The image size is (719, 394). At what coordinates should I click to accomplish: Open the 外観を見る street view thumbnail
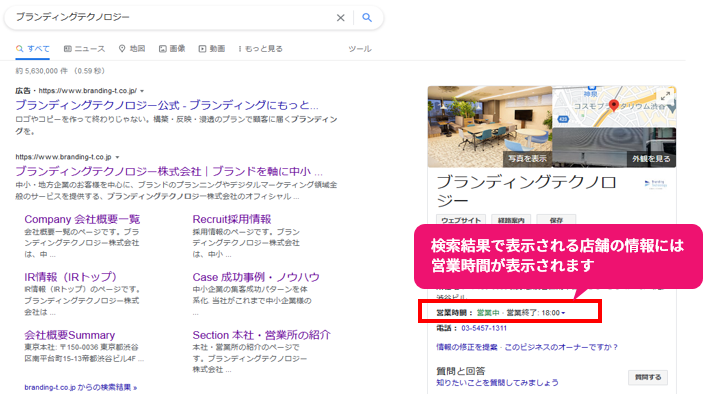click(614, 148)
